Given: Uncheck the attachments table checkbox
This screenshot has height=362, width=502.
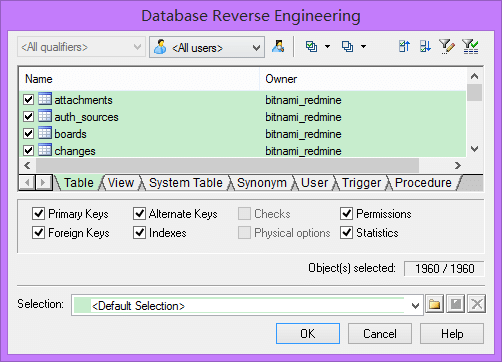Looking at the screenshot, I should [29, 100].
